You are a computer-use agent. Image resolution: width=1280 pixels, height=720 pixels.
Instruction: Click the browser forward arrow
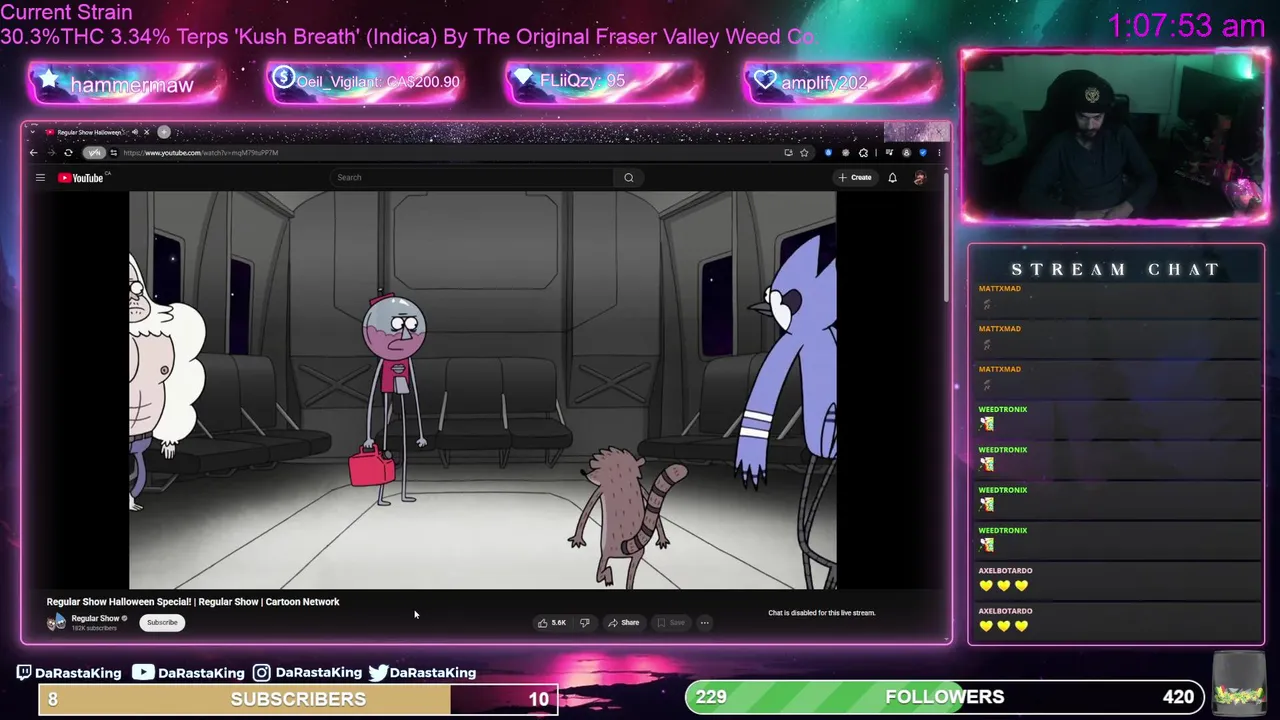pos(51,153)
